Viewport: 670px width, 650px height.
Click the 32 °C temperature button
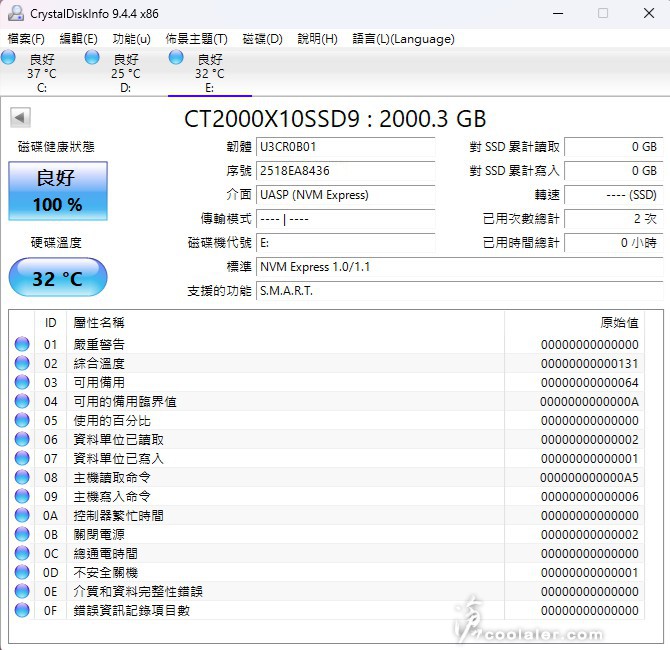pyautogui.click(x=57, y=278)
